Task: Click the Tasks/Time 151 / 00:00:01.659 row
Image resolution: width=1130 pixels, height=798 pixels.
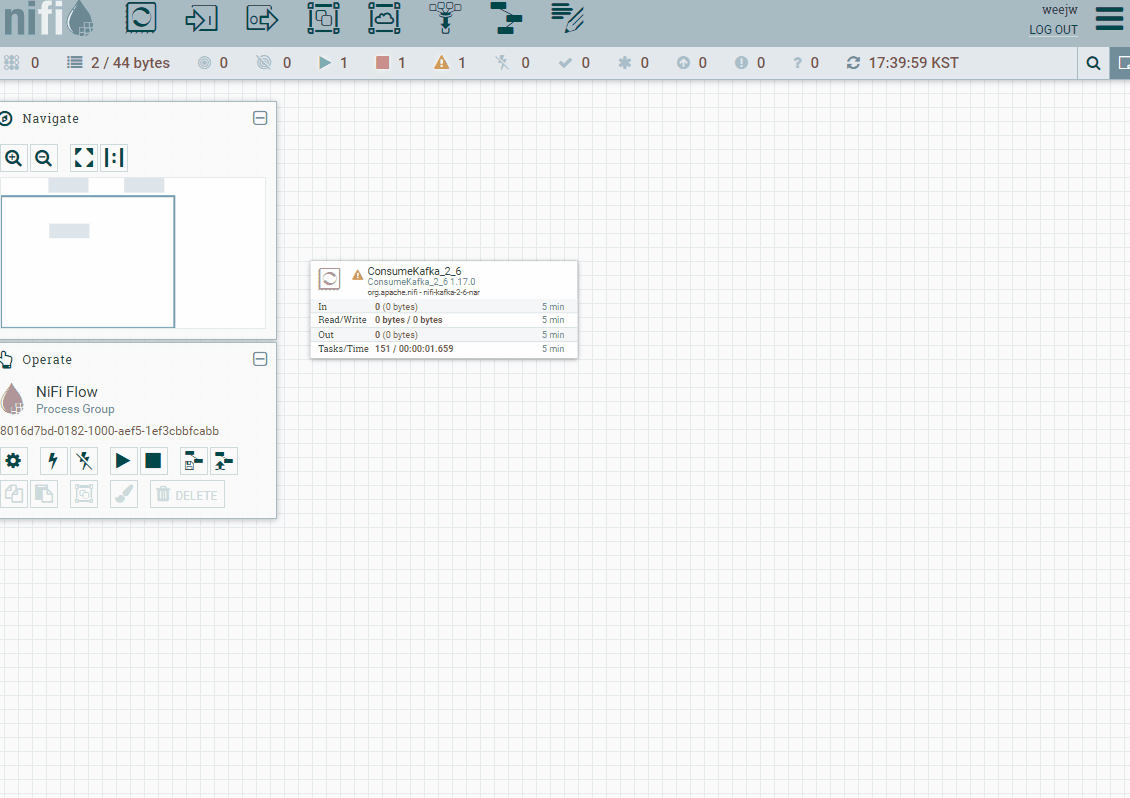Action: click(x=443, y=349)
